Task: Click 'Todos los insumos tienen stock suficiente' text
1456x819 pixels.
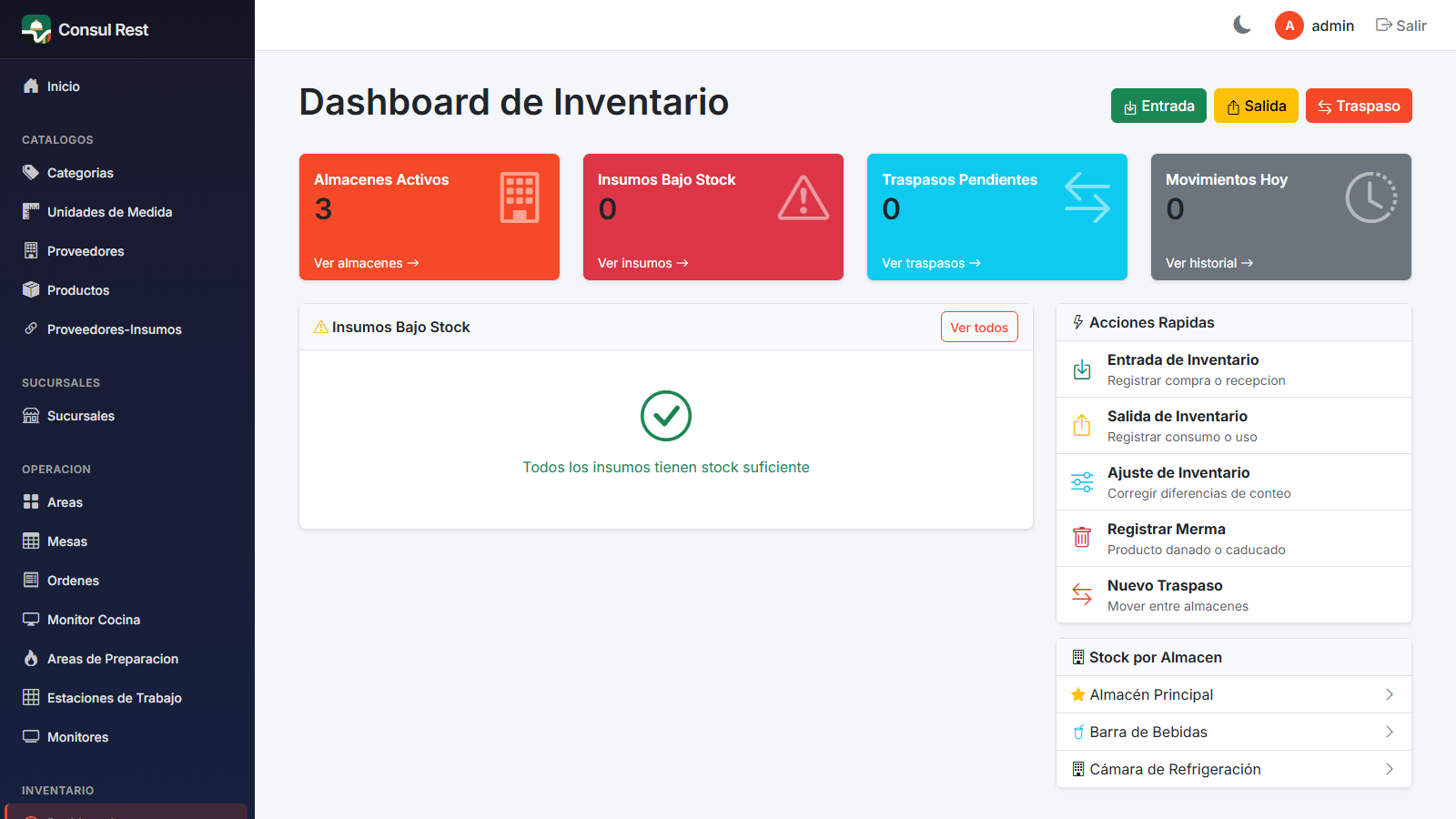Action: [x=666, y=467]
